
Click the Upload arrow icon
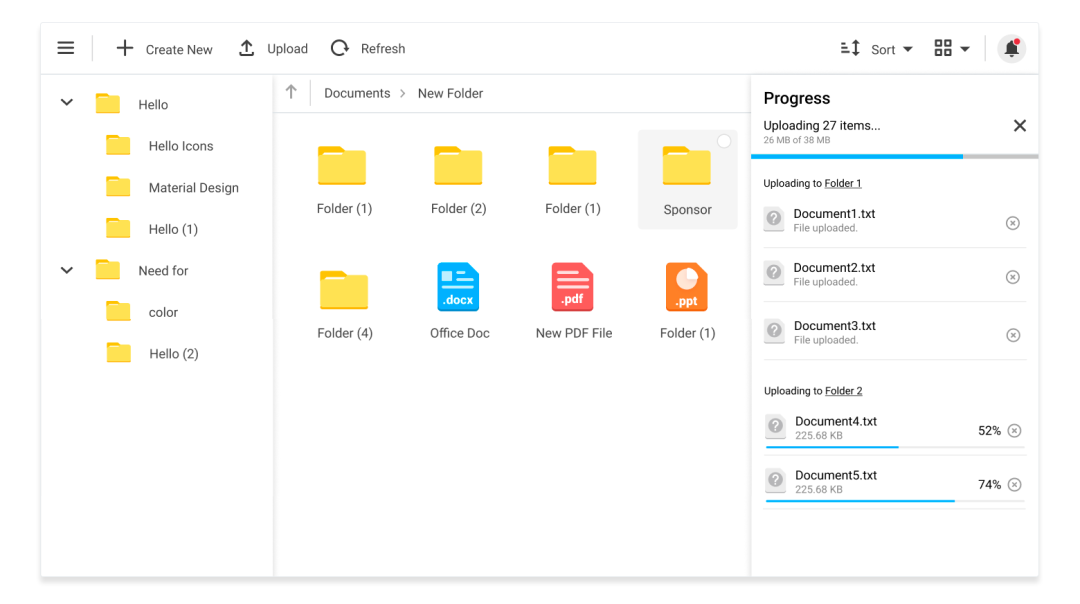coord(247,48)
